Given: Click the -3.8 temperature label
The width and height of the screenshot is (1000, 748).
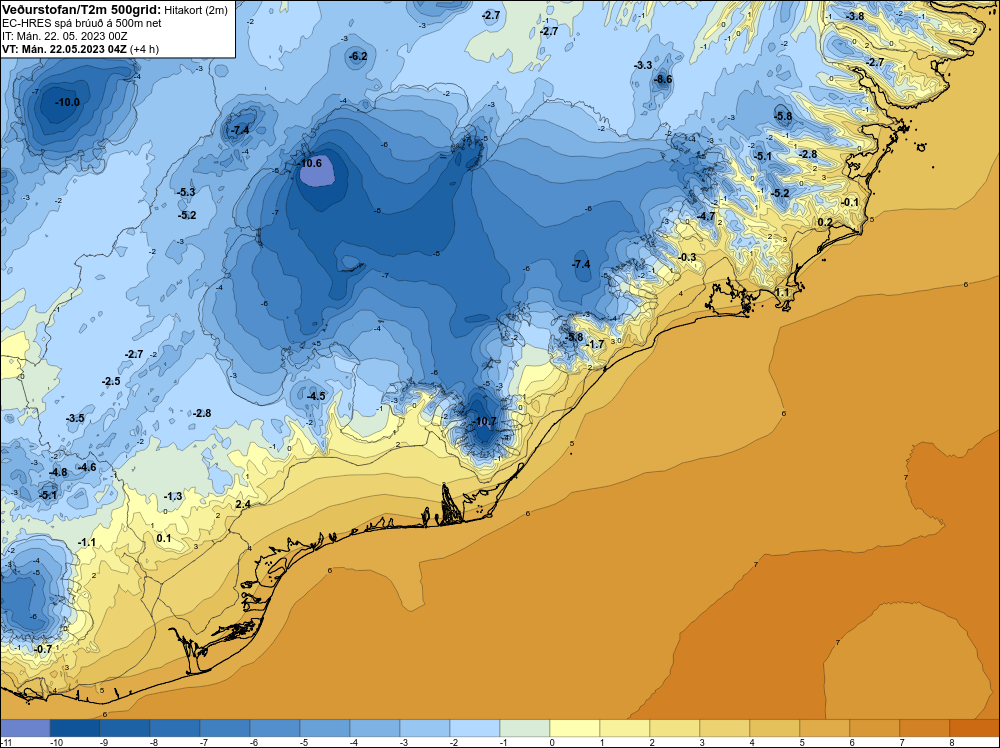Looking at the screenshot, I should click(855, 16).
